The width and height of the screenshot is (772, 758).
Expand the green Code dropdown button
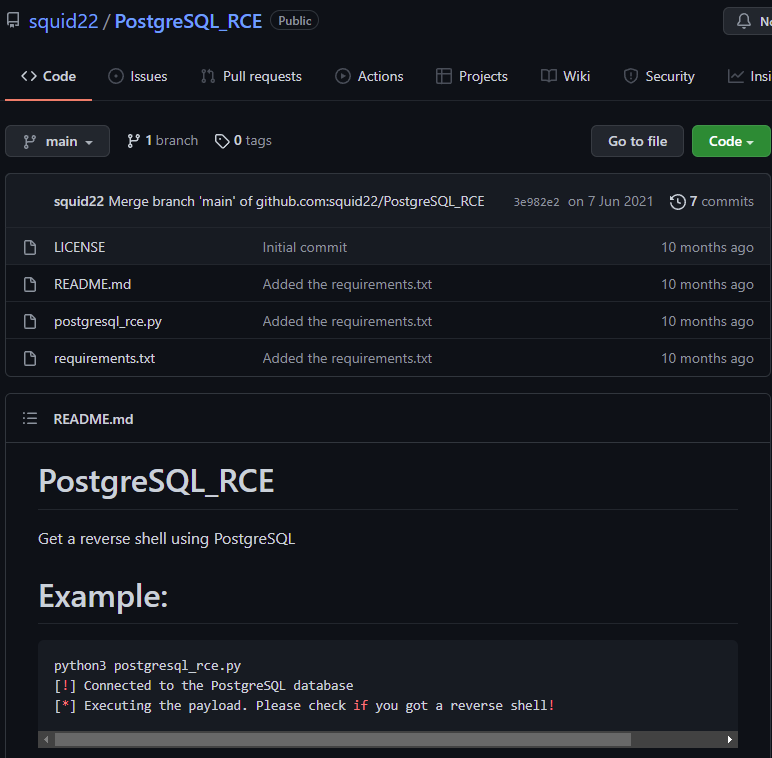pyautogui.click(x=731, y=141)
